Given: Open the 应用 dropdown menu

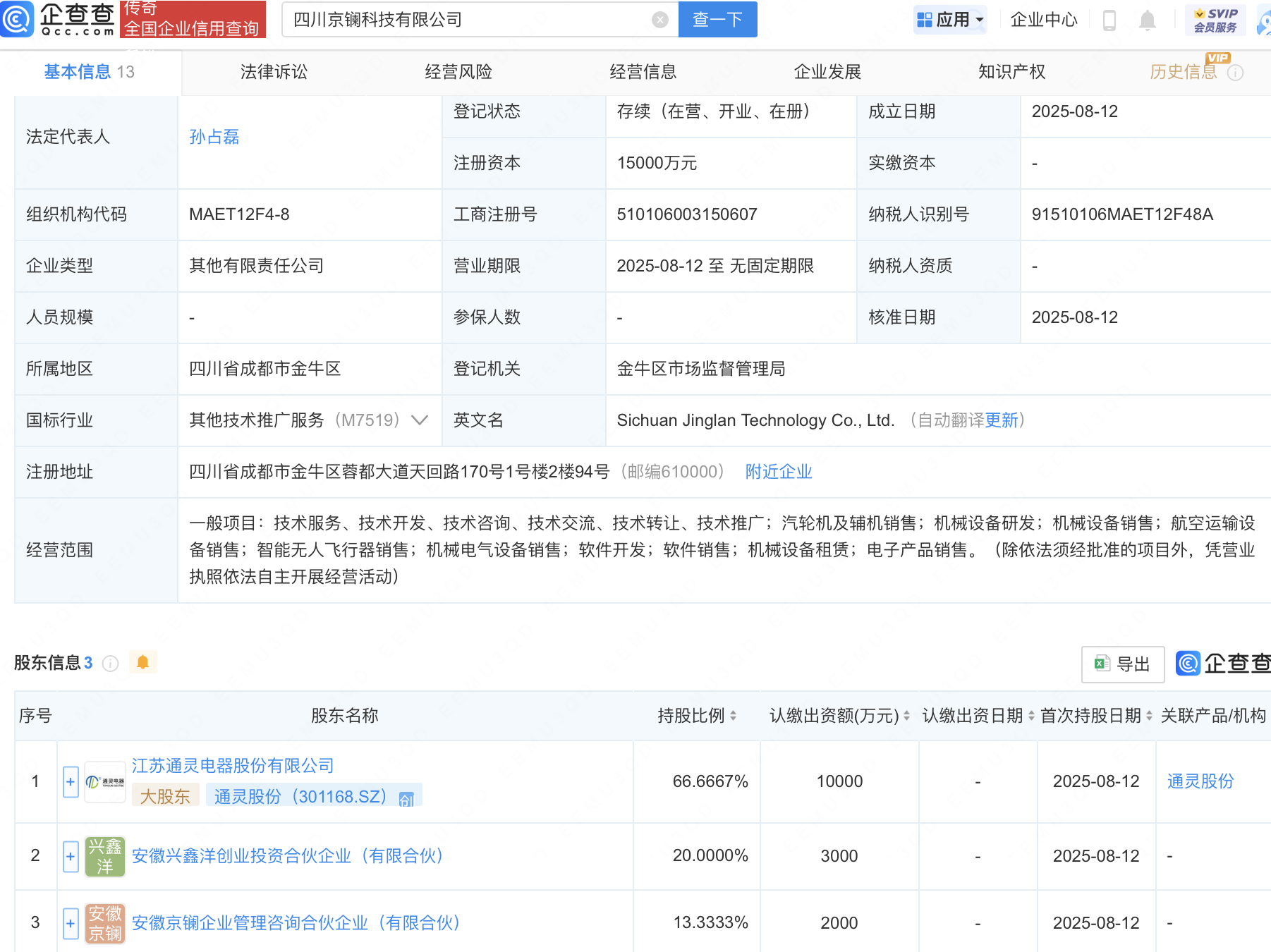Looking at the screenshot, I should pos(950,20).
